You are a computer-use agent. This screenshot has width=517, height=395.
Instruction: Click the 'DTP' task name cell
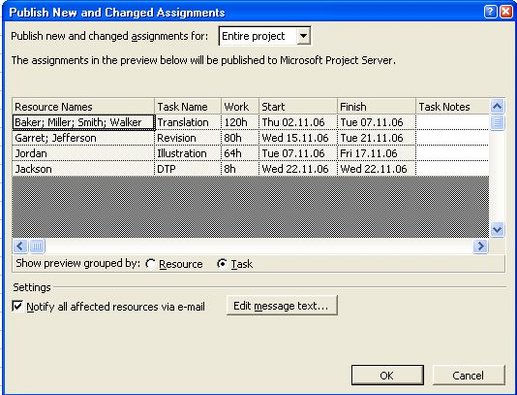(x=188, y=169)
